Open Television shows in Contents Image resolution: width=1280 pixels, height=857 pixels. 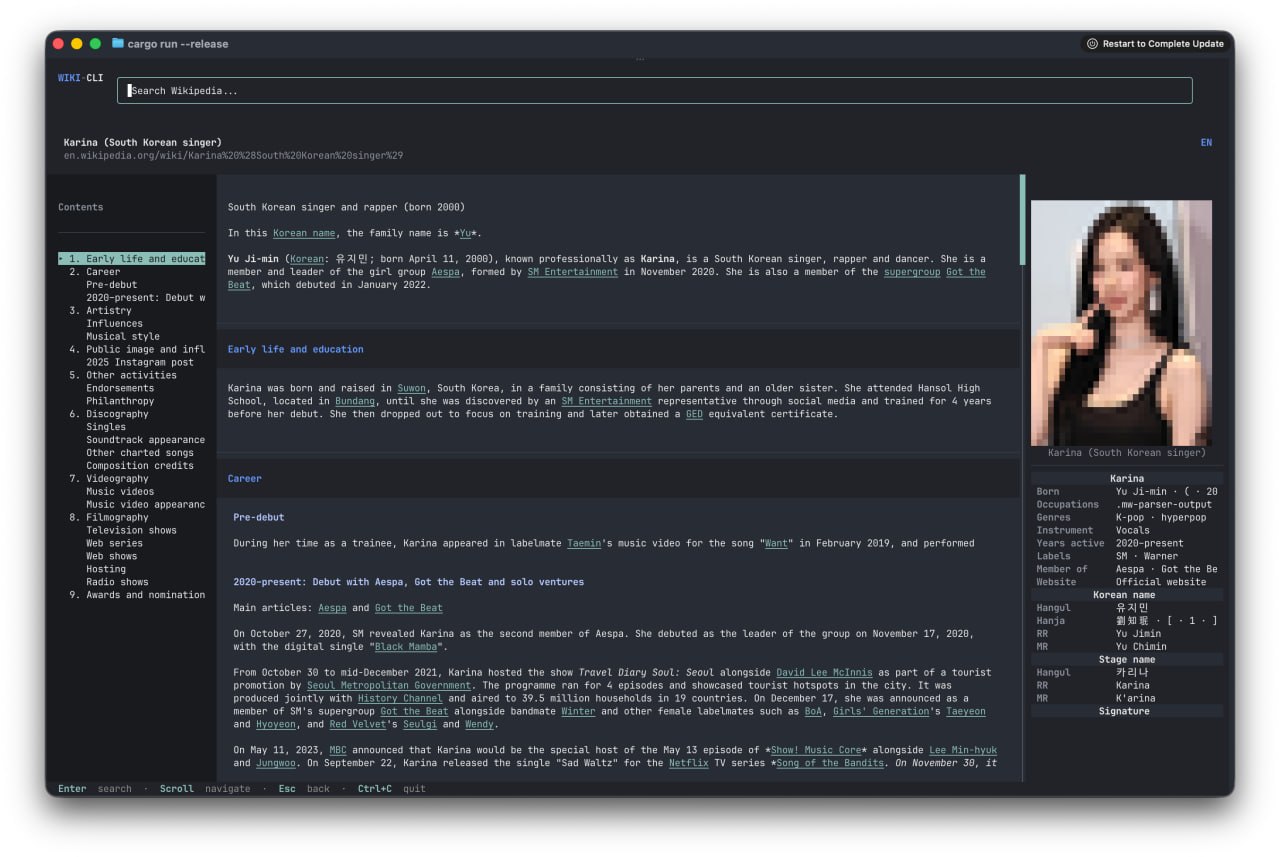pyautogui.click(x=131, y=531)
